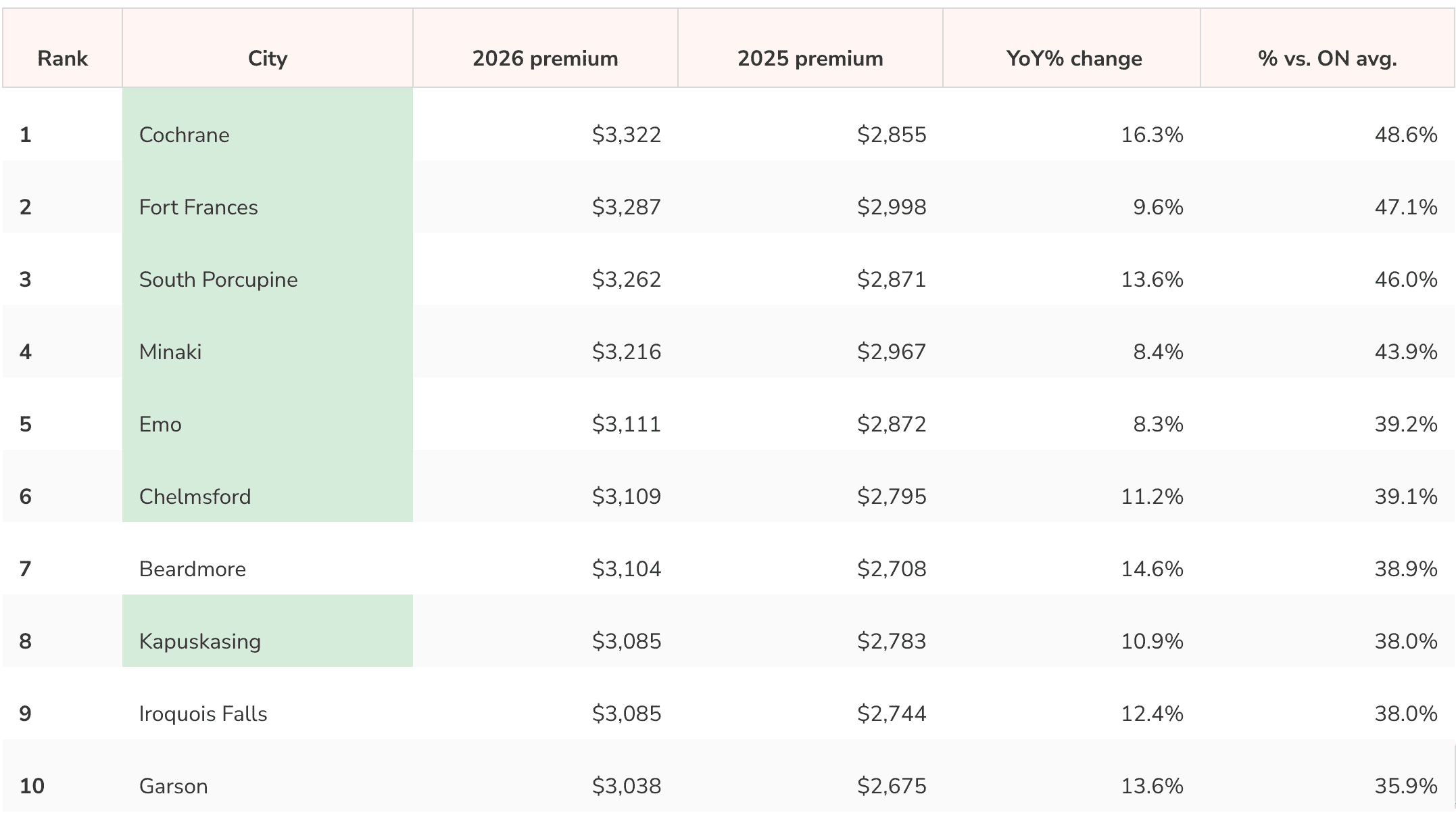The height and width of the screenshot is (817, 1456).
Task: Click the Fort Frances city cell
Action: pyautogui.click(x=268, y=197)
